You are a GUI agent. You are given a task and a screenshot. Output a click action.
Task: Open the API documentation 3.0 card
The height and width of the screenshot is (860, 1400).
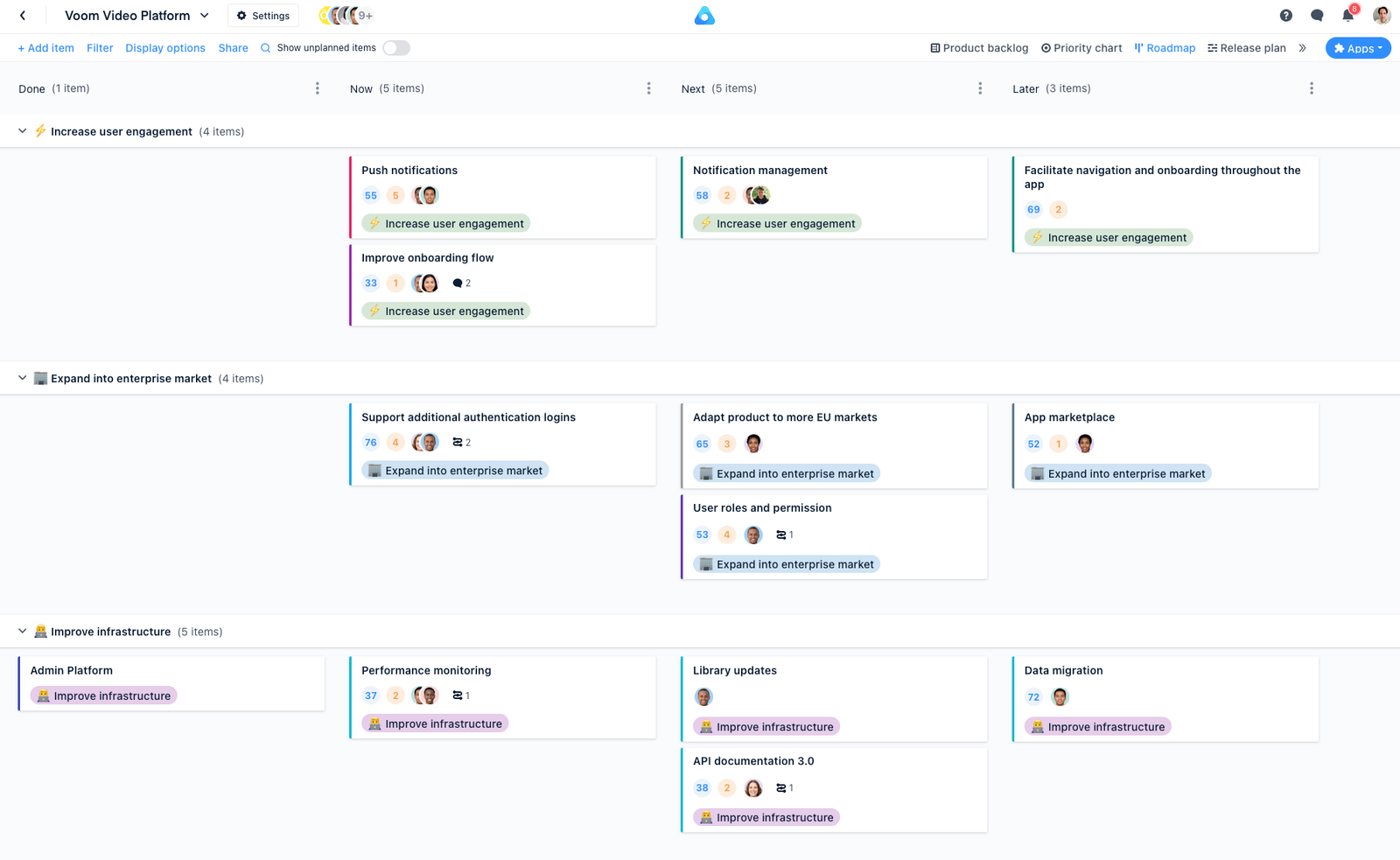click(835, 790)
